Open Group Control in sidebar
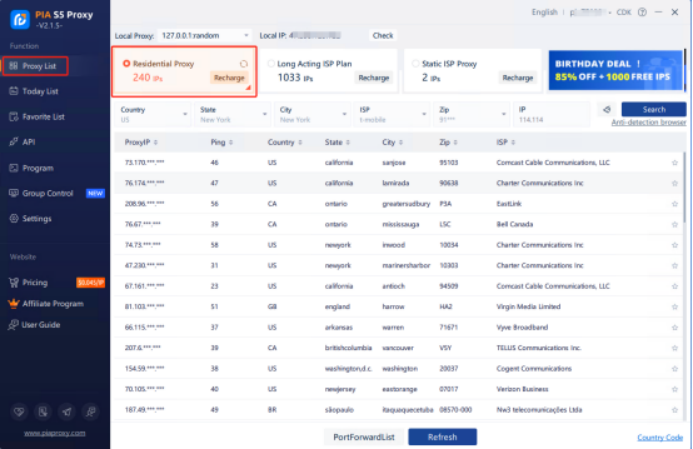 click(47, 193)
